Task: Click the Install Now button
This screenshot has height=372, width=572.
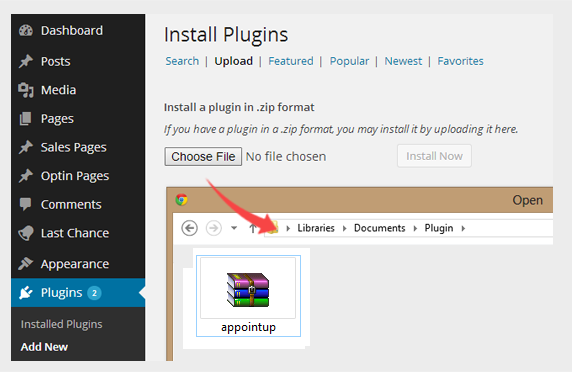Action: [434, 156]
